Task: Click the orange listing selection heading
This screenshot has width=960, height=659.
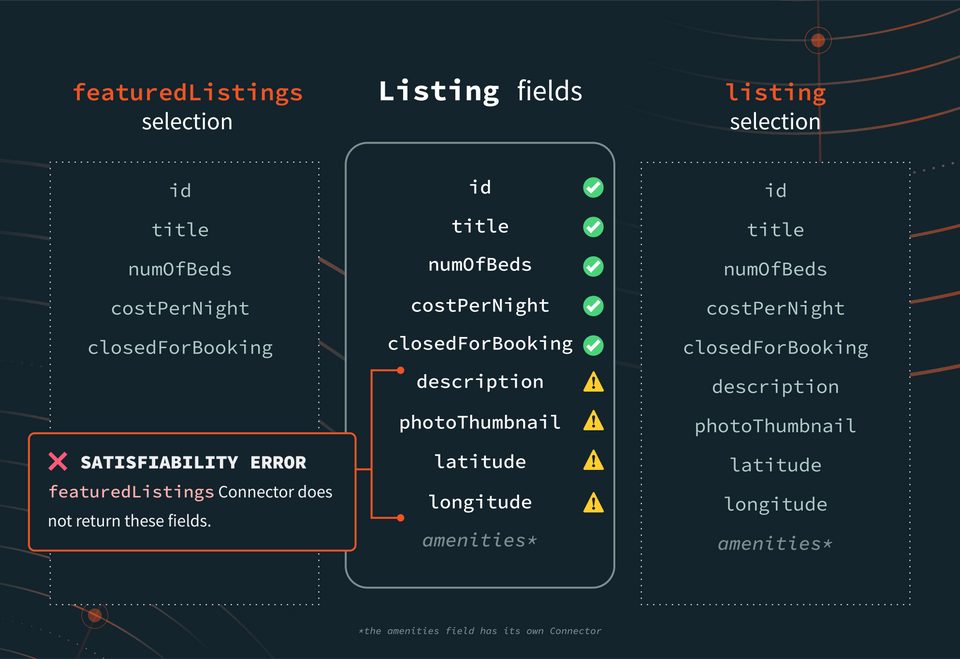Action: [775, 92]
